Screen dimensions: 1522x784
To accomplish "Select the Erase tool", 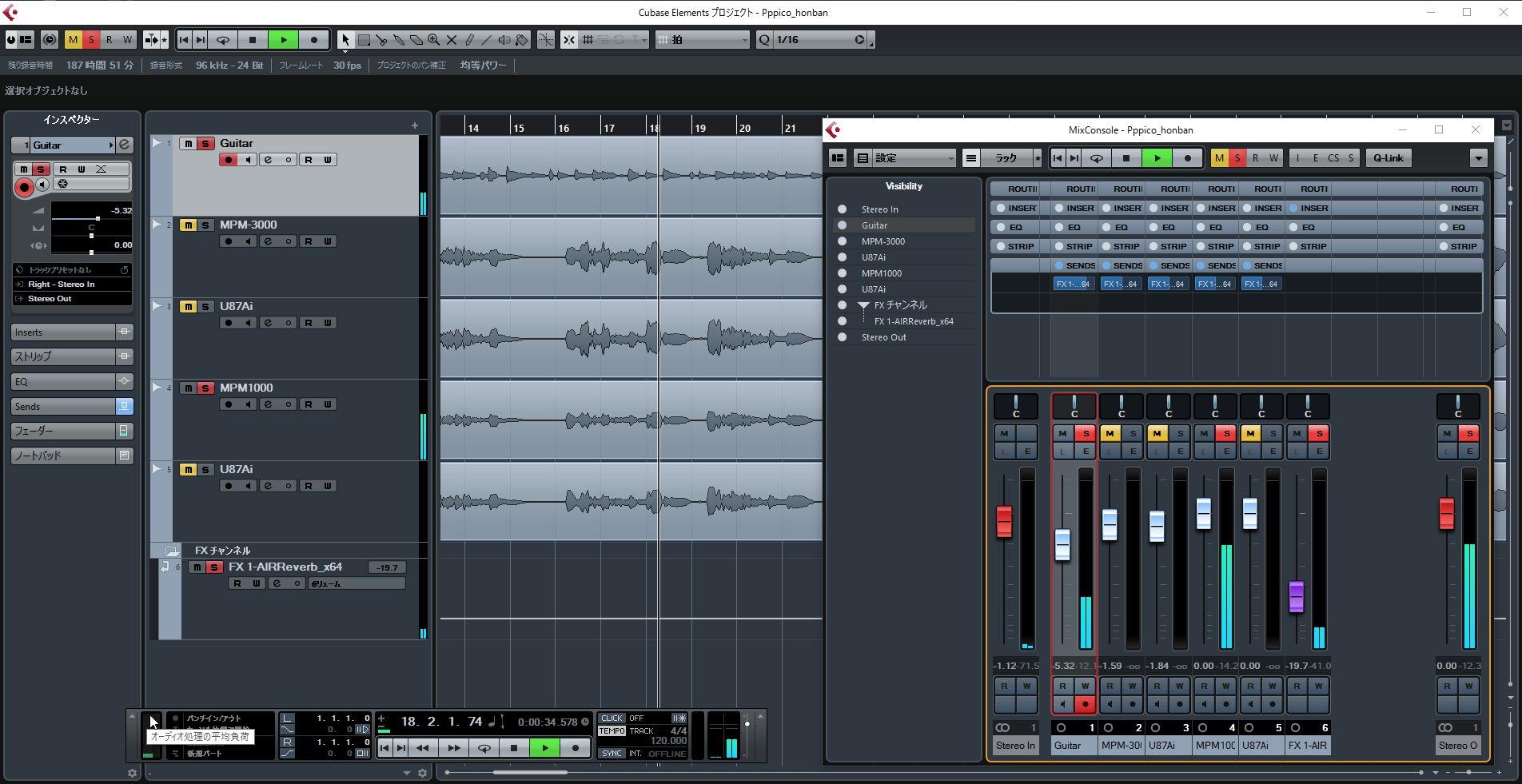I will [x=416, y=40].
